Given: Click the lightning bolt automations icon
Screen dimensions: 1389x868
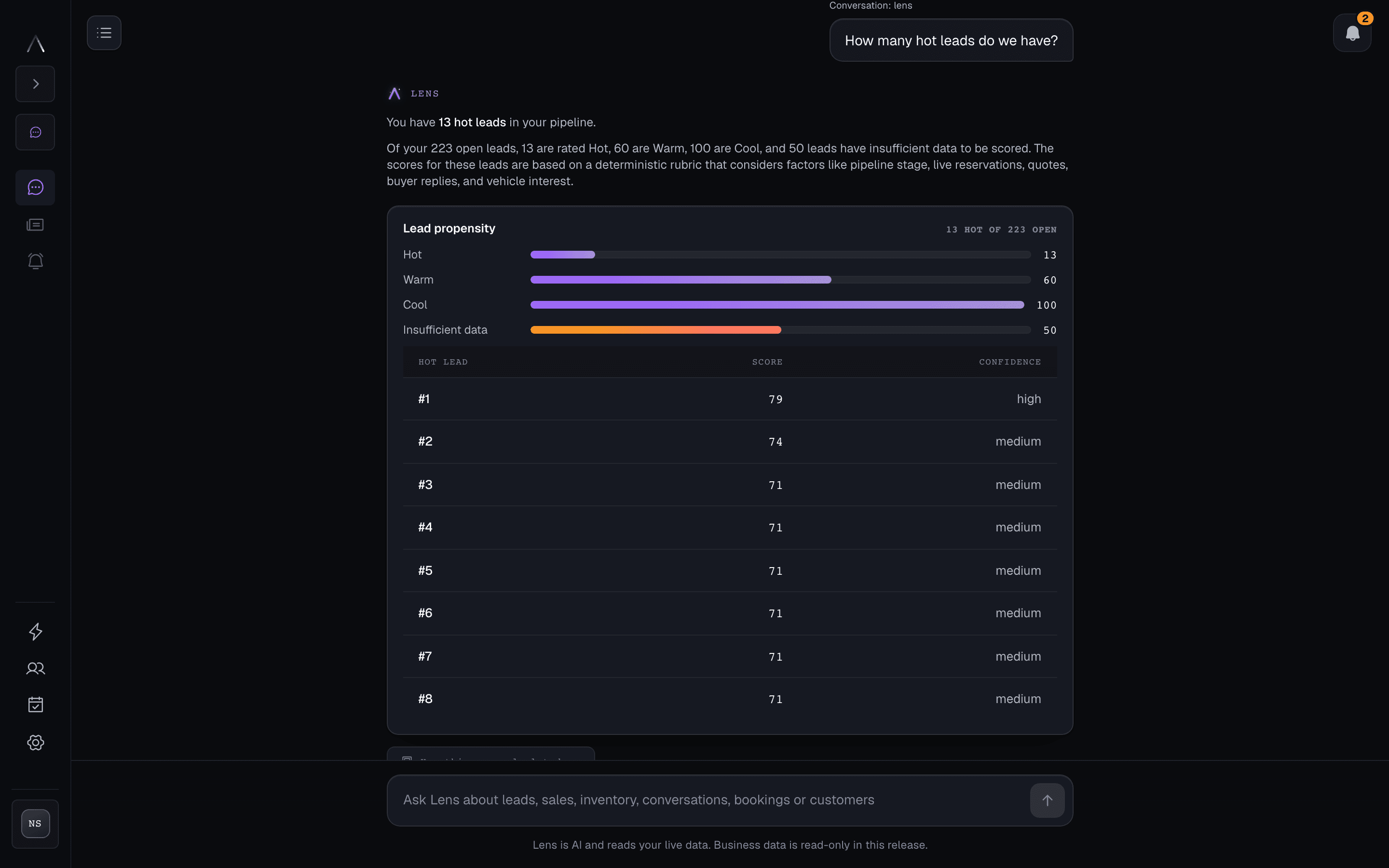Looking at the screenshot, I should point(35,632).
